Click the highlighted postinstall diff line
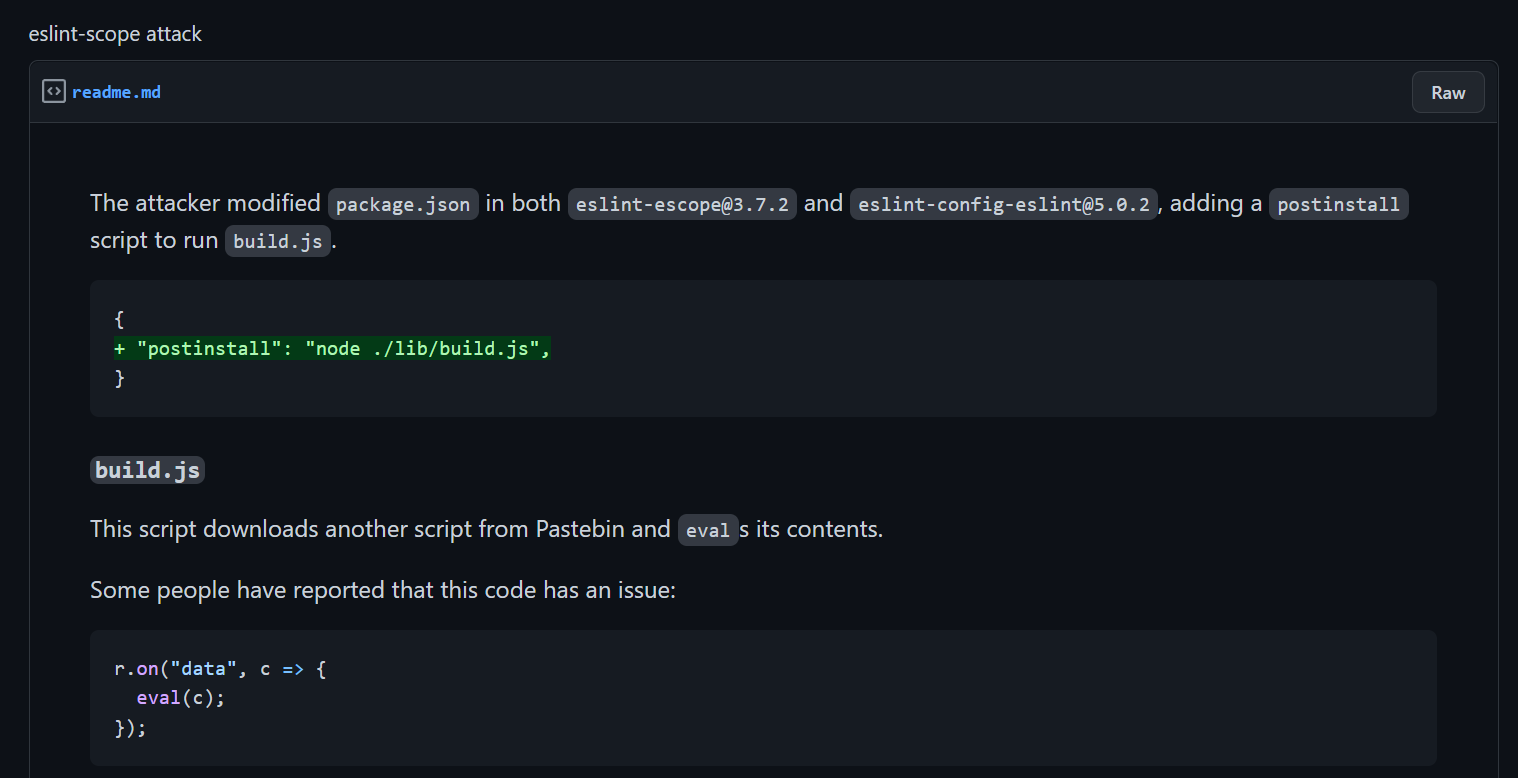Screen dimensions: 1518x778 333,349
